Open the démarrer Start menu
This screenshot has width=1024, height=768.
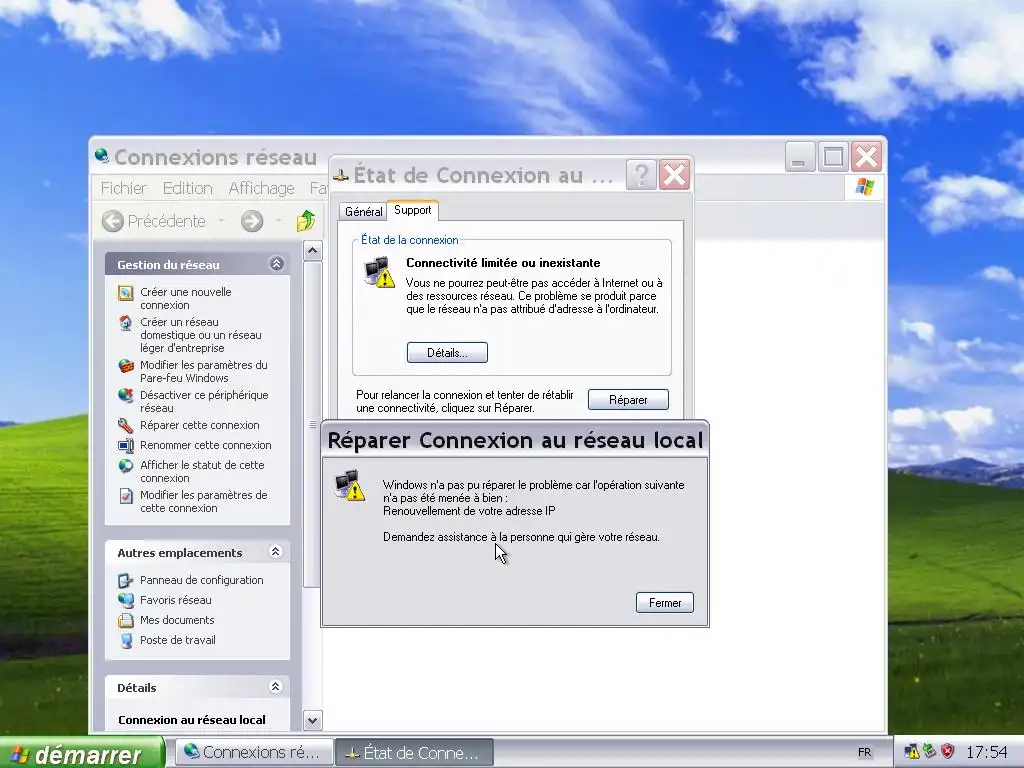click(x=82, y=753)
